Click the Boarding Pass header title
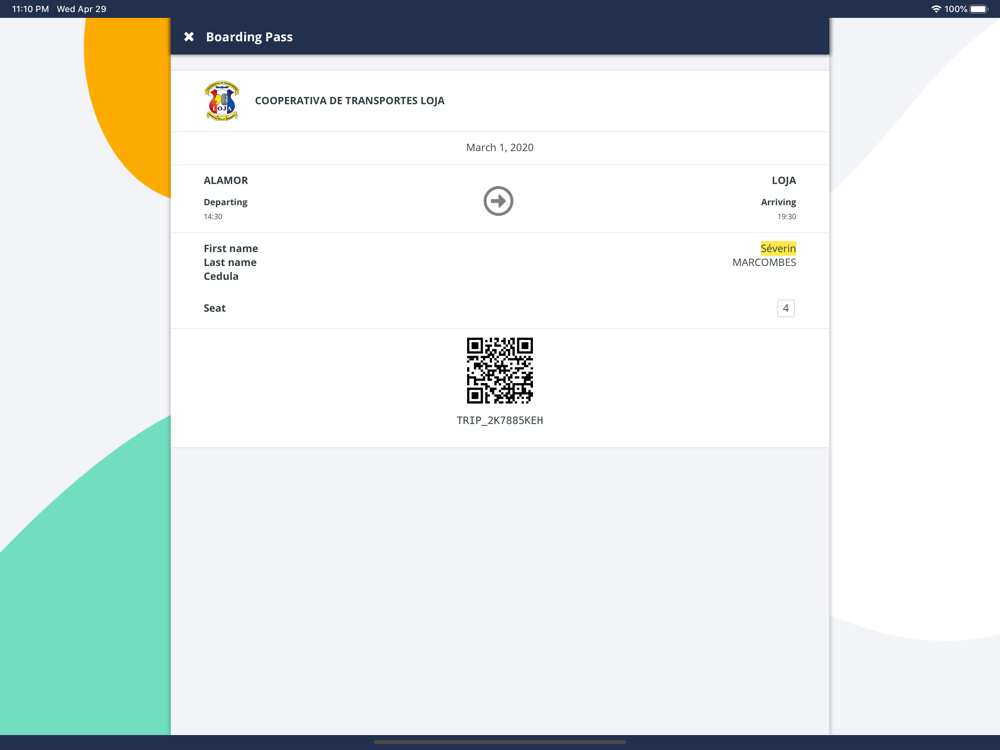Viewport: 1000px width, 750px height. click(x=249, y=37)
